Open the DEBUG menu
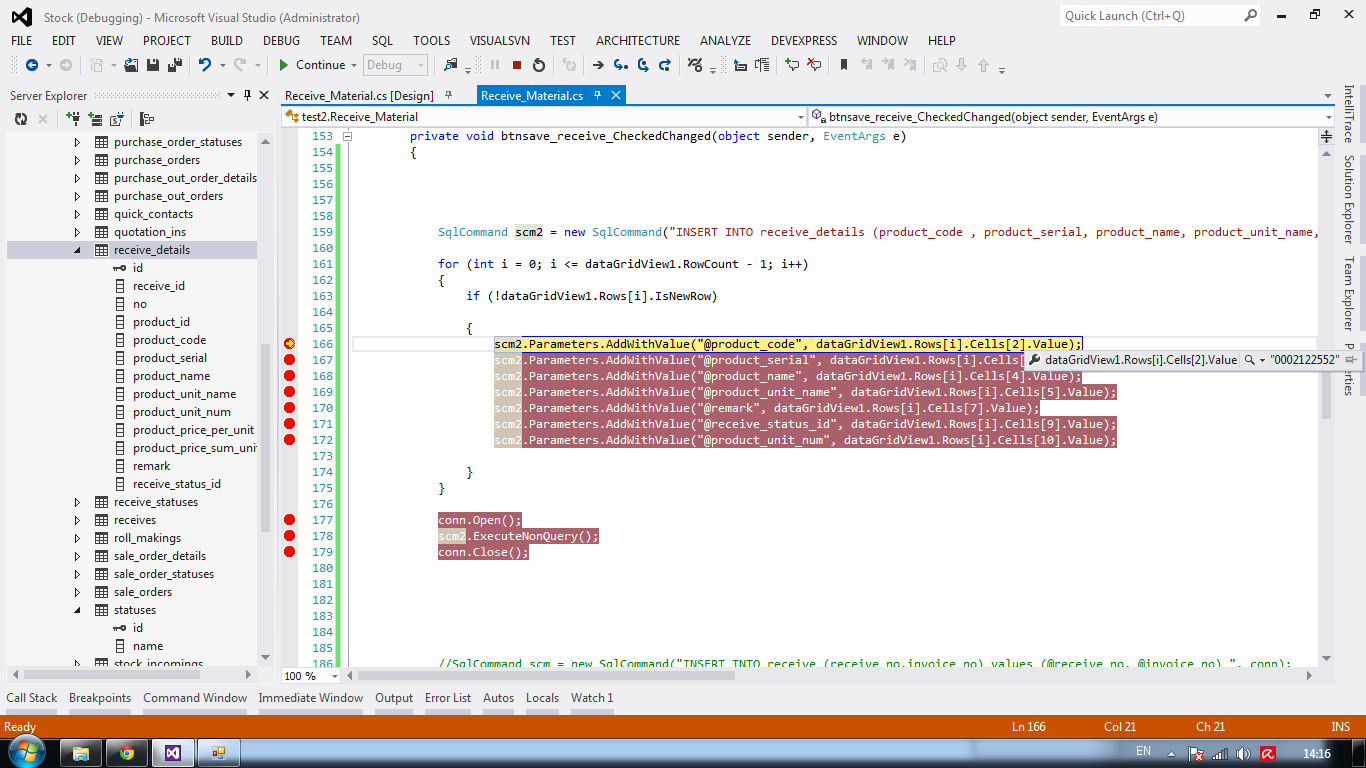This screenshot has width=1366, height=768. coord(281,41)
